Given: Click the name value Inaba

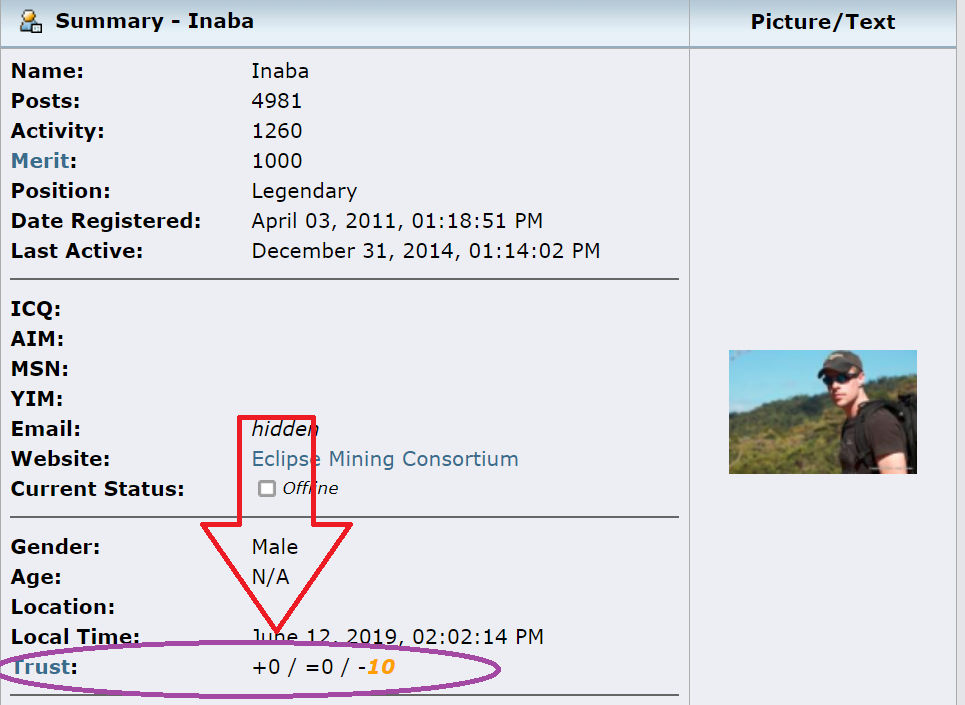Looking at the screenshot, I should point(280,71).
